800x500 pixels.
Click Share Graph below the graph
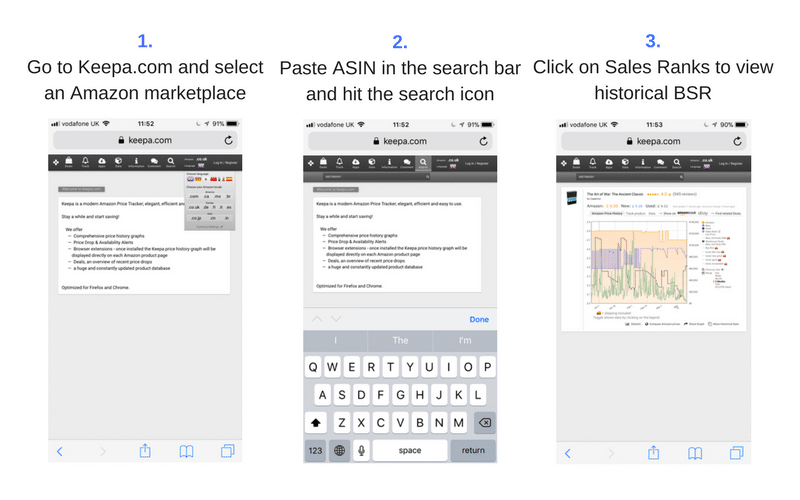694,324
